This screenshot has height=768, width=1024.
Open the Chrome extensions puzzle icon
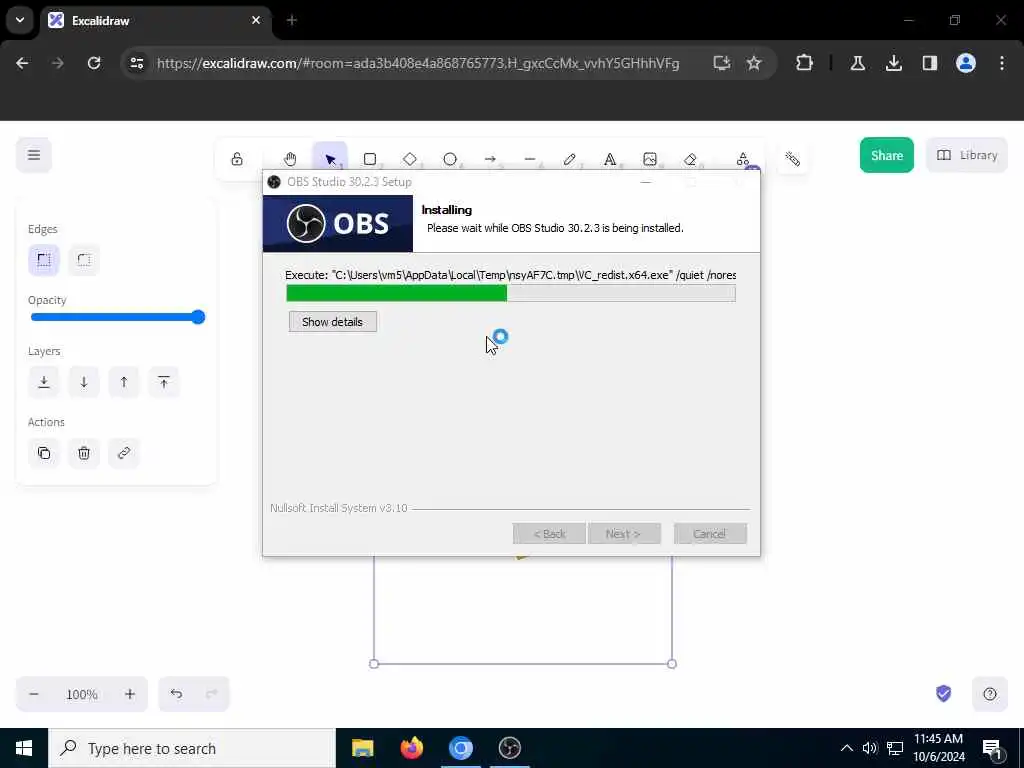click(x=805, y=63)
